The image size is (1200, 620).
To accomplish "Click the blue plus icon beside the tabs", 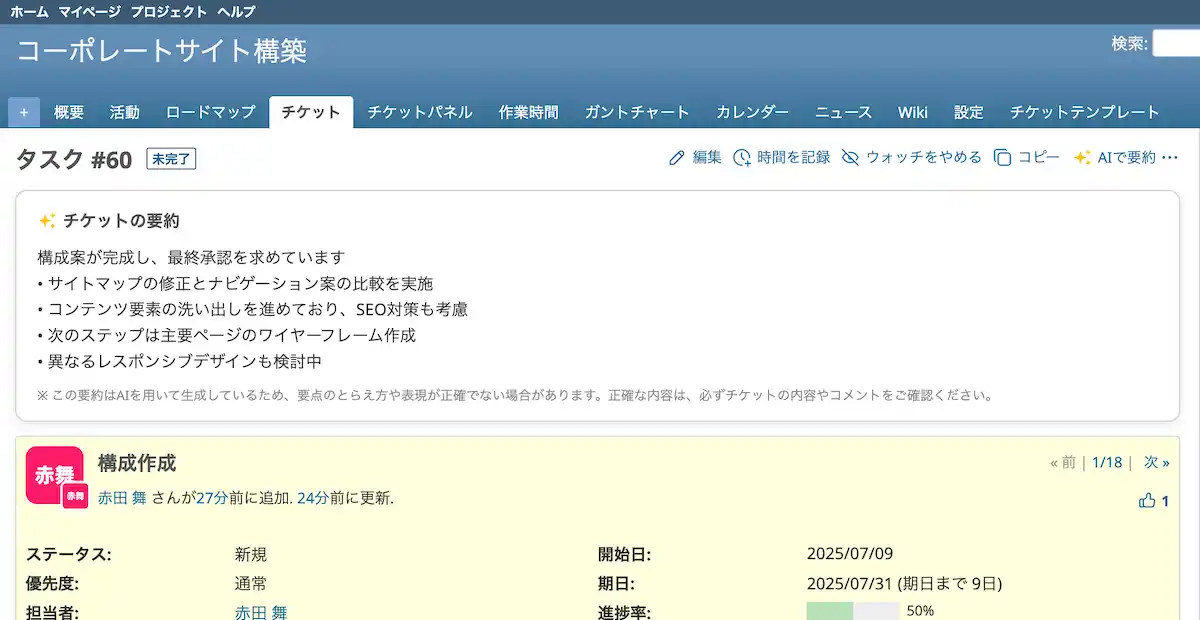I will click(22, 112).
